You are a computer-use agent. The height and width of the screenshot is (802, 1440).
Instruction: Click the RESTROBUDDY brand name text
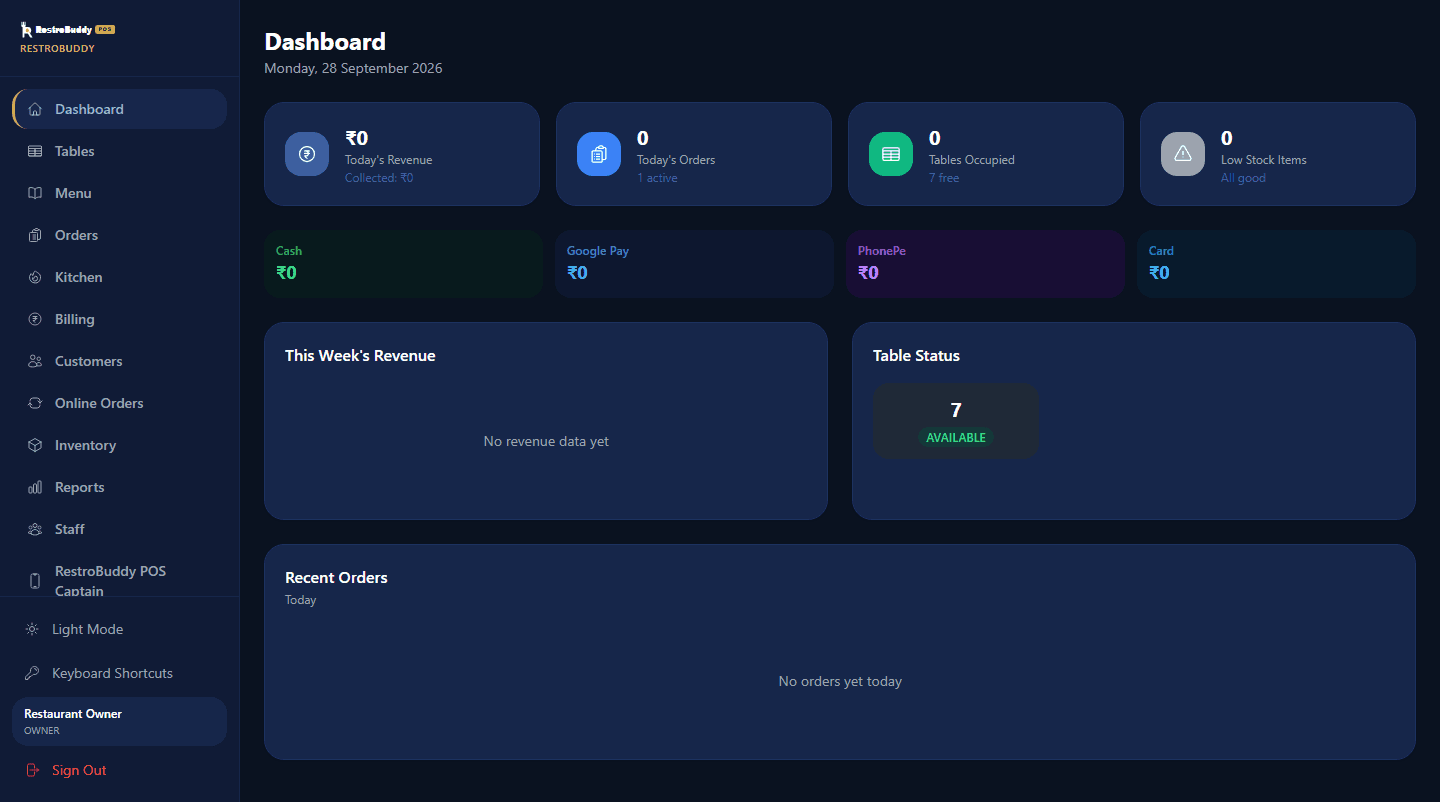tap(57, 48)
